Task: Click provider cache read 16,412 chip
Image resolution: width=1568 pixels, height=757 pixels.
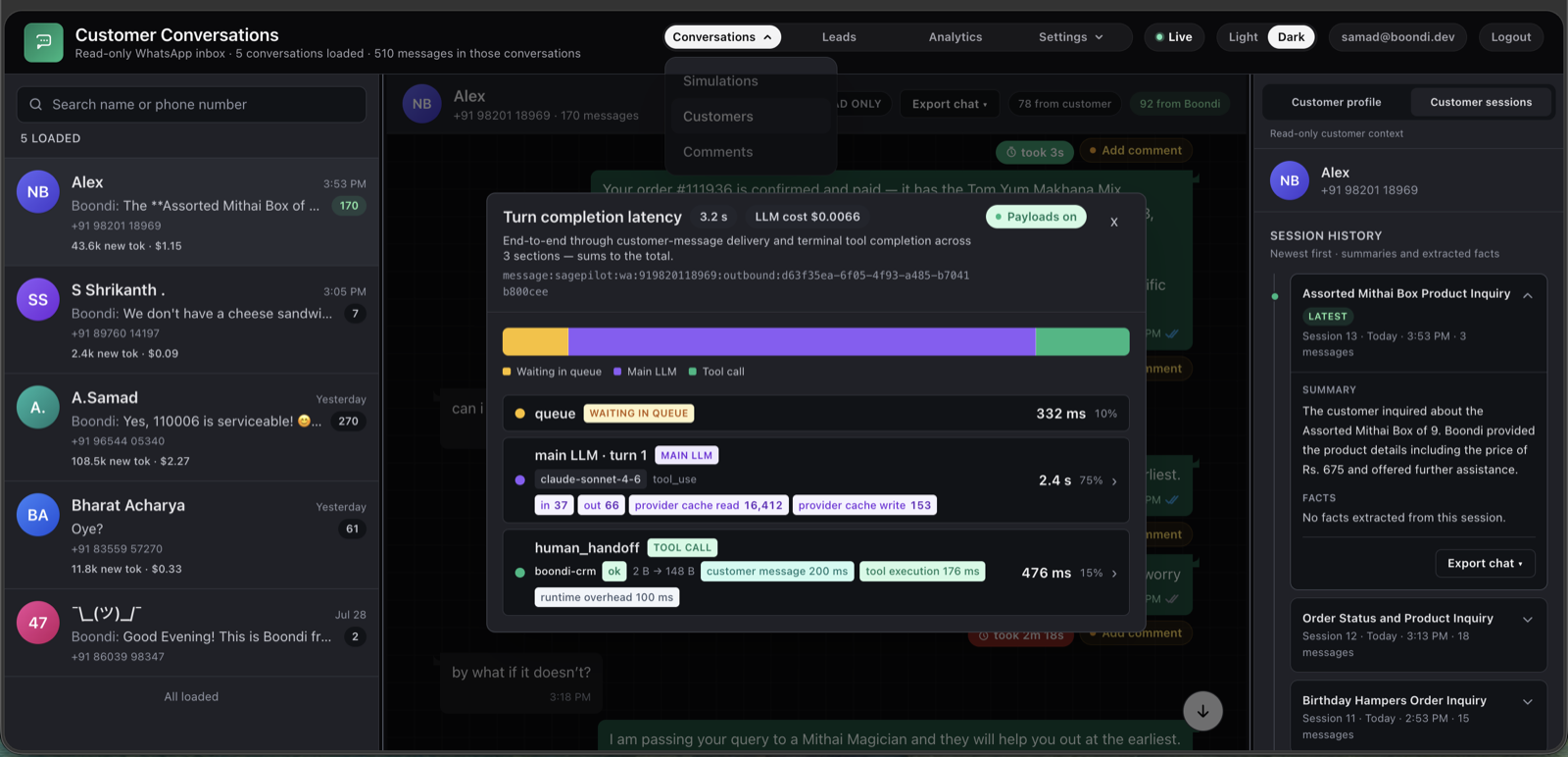Action: point(709,506)
